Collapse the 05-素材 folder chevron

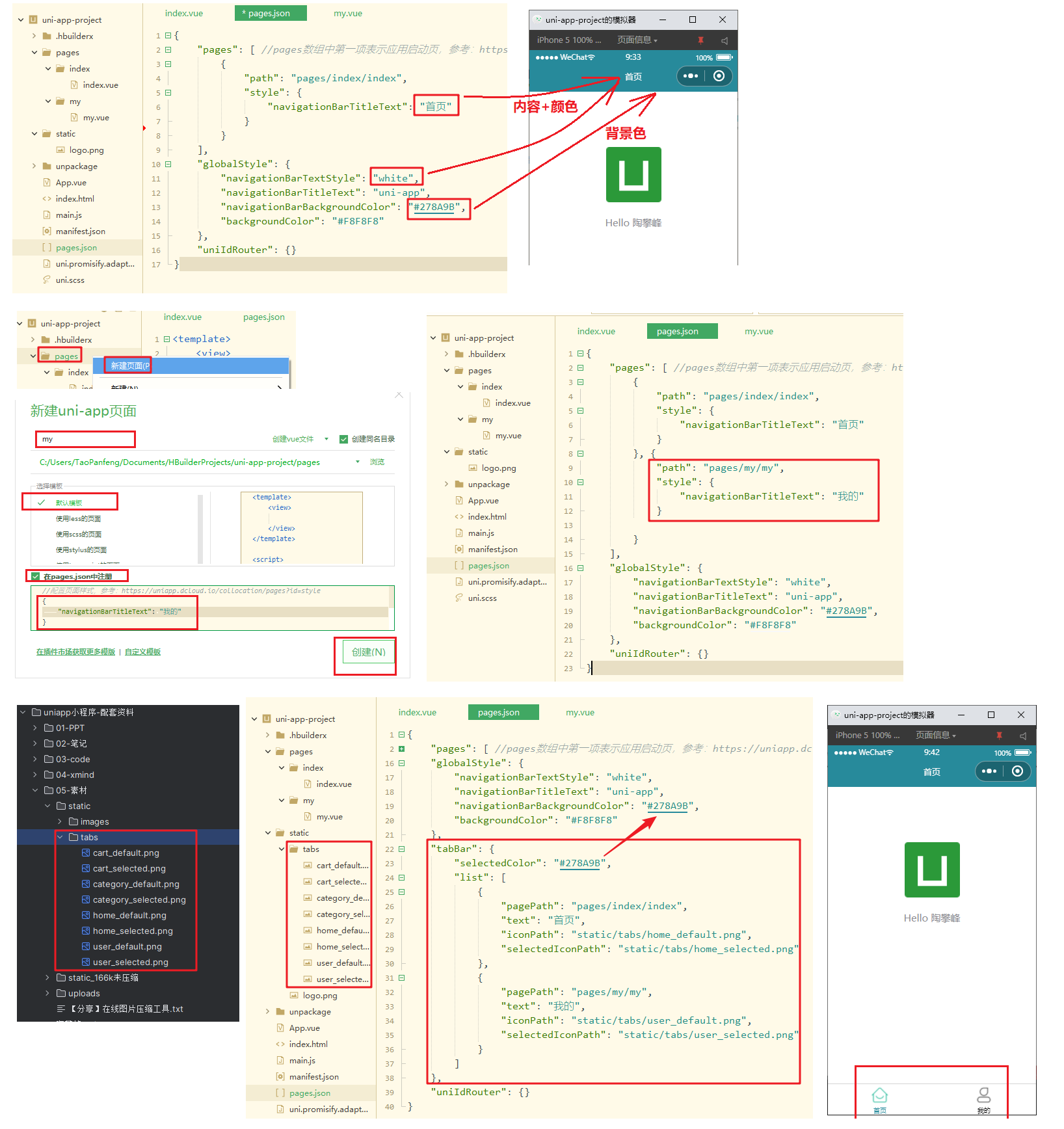(35, 790)
